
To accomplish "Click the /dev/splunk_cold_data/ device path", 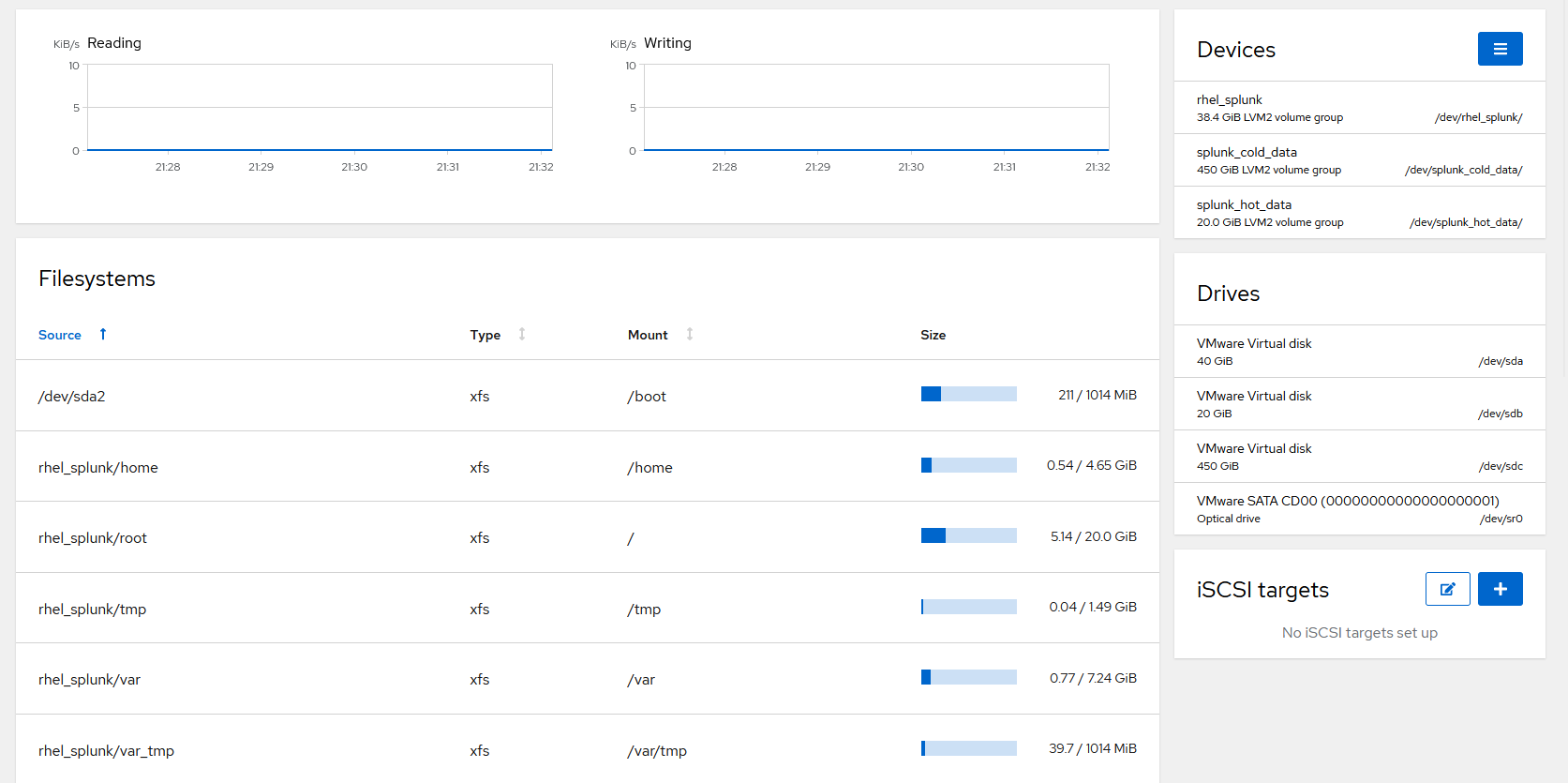I will click(x=1463, y=170).
